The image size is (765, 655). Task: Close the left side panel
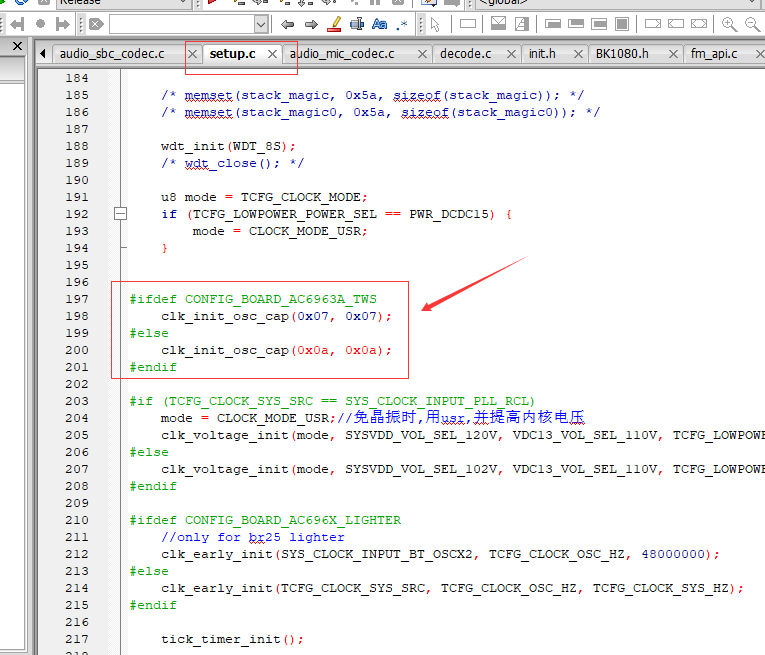pyautogui.click(x=18, y=46)
